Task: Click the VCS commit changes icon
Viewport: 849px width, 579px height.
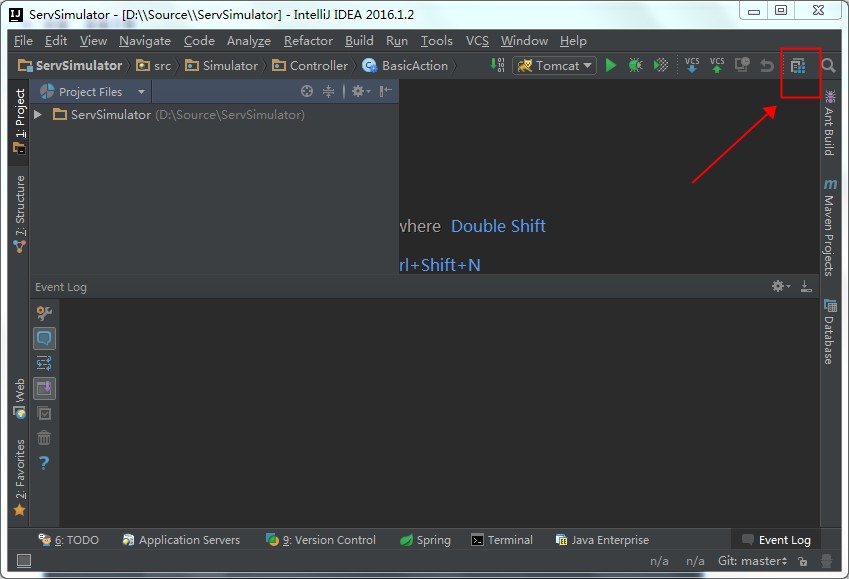Action: [717, 66]
